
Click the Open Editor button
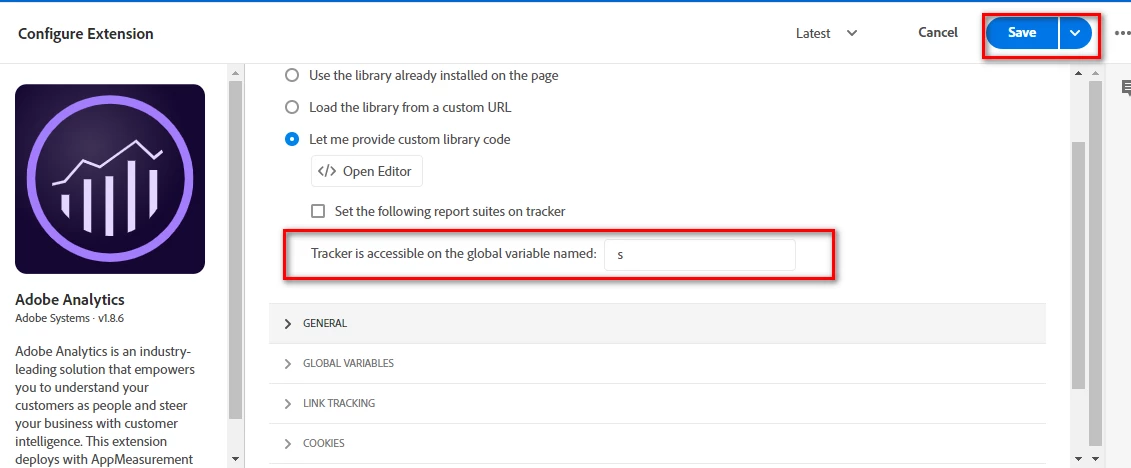[366, 171]
